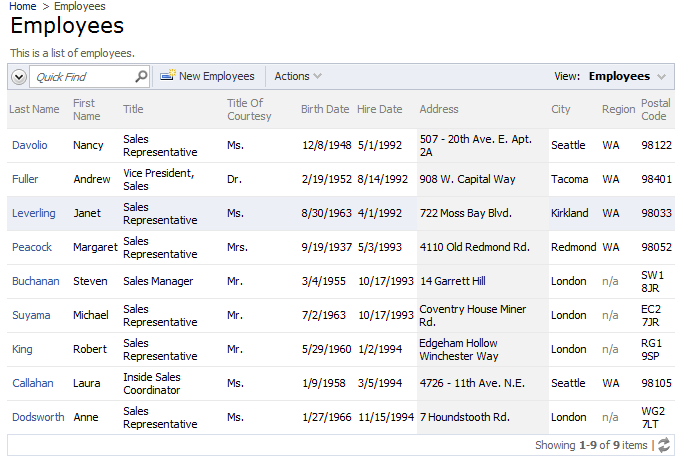Click the New Employees button

click(207, 76)
